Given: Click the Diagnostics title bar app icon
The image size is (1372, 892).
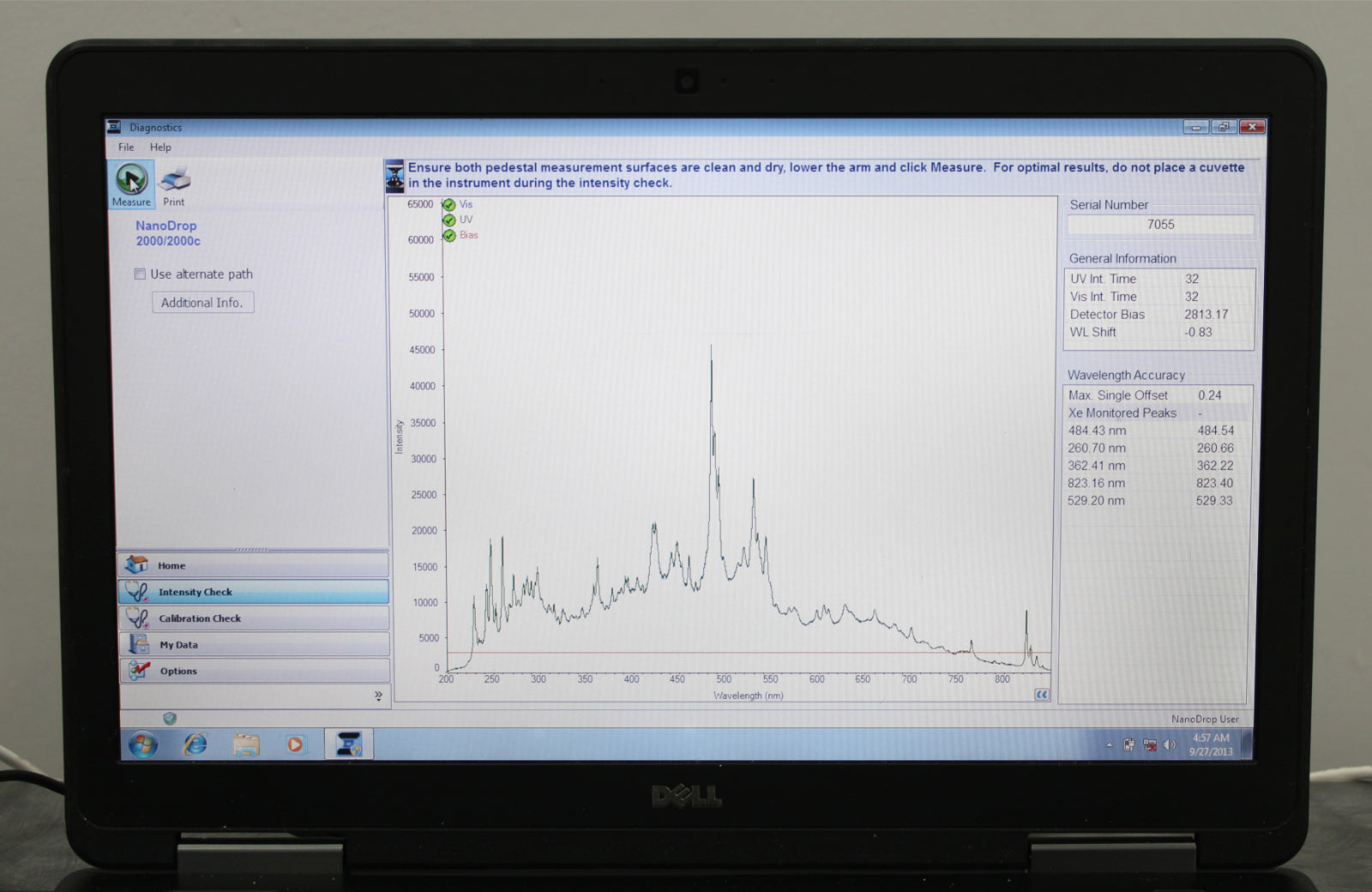Looking at the screenshot, I should (114, 127).
